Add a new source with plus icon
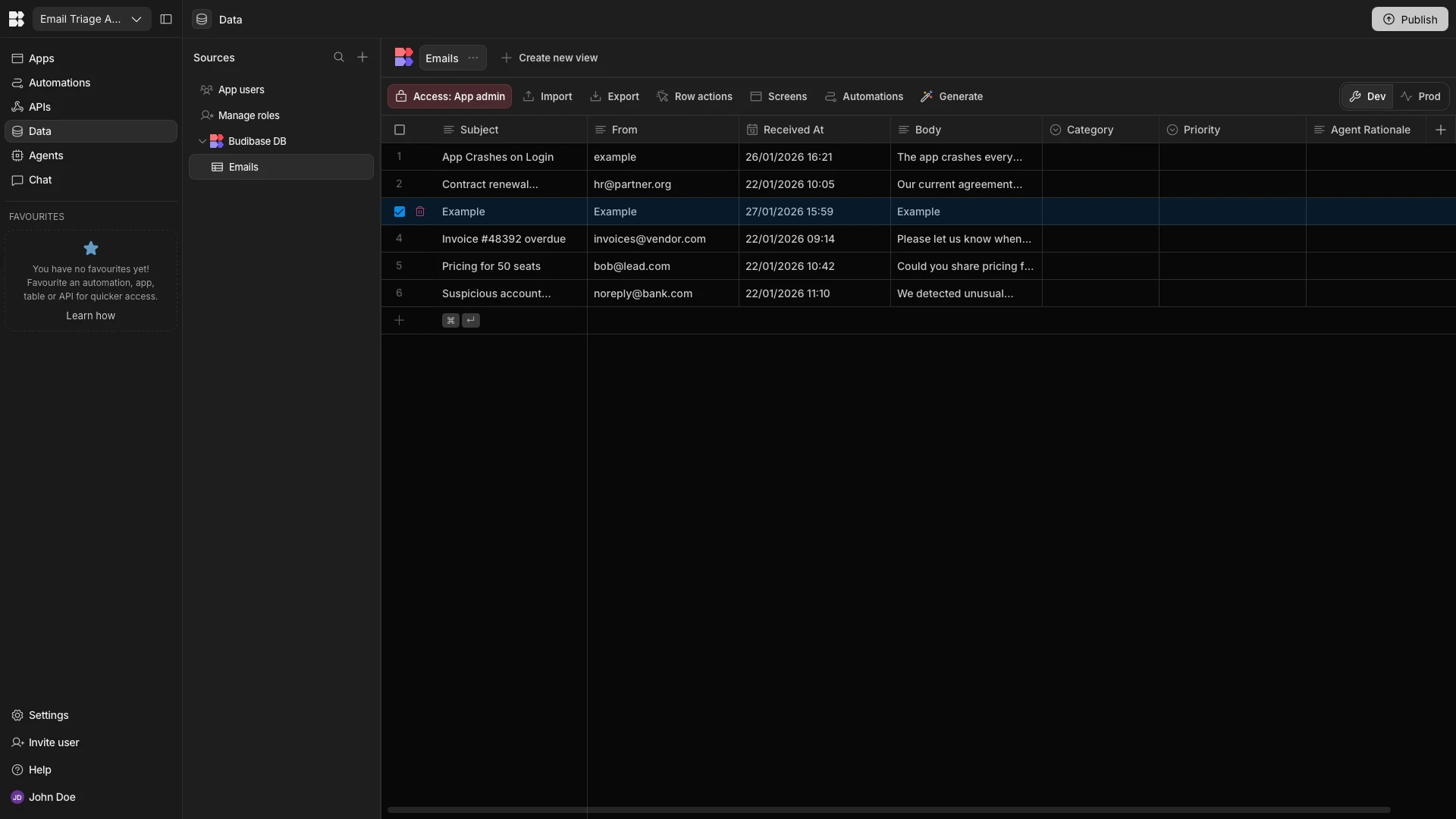Image resolution: width=1456 pixels, height=819 pixels. pos(362,58)
